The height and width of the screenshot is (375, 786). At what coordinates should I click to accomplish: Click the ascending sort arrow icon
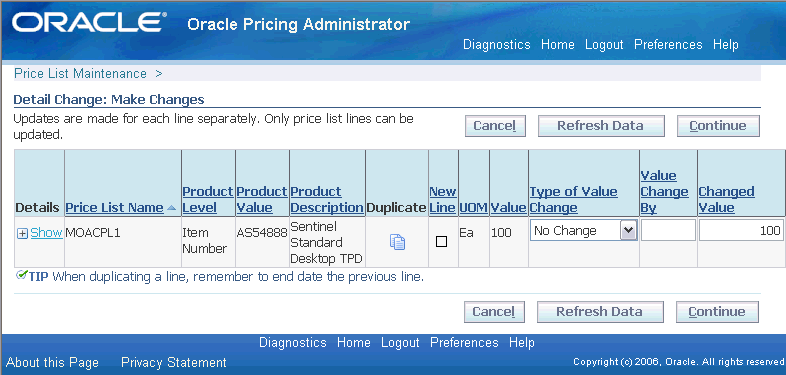[x=171, y=208]
